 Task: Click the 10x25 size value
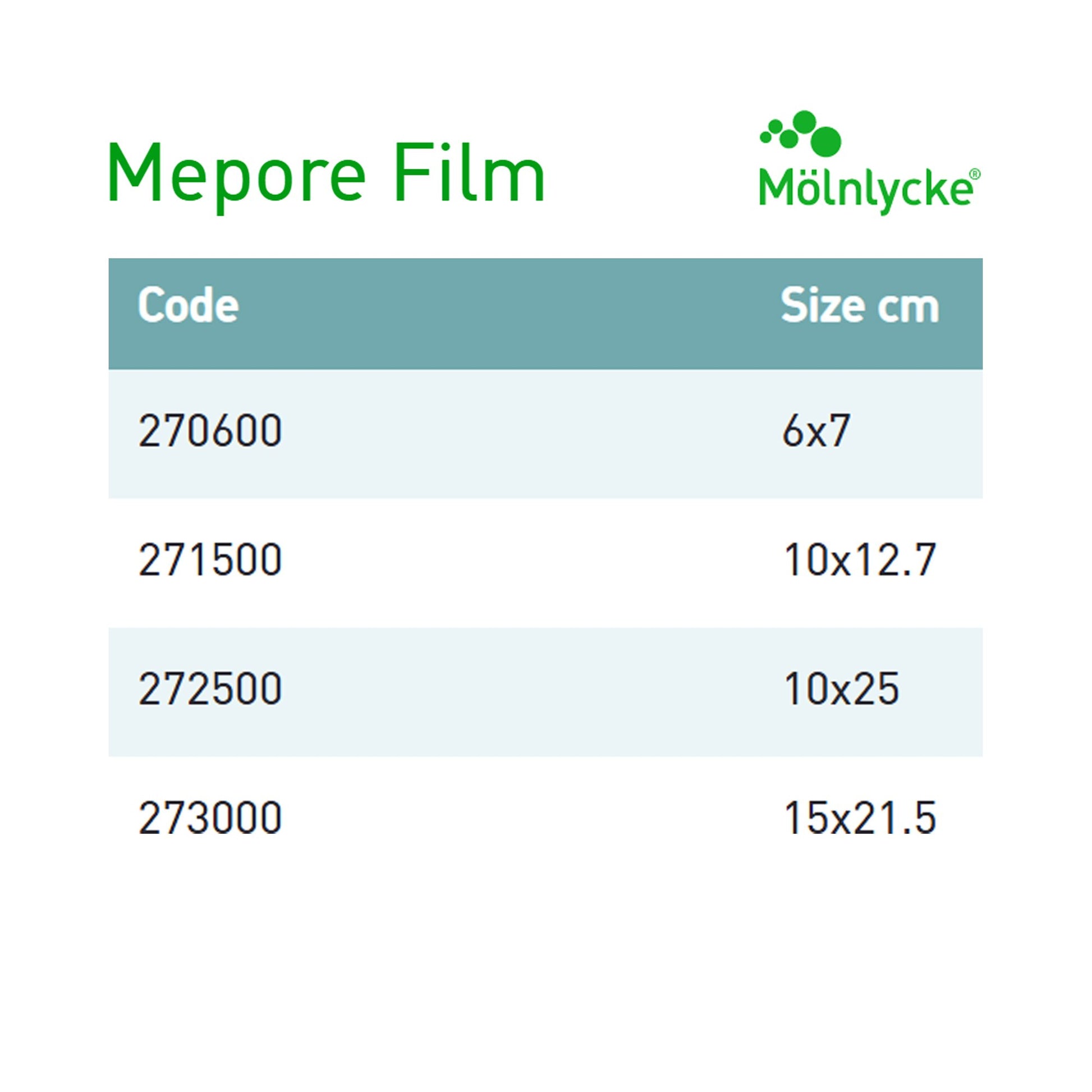841,689
